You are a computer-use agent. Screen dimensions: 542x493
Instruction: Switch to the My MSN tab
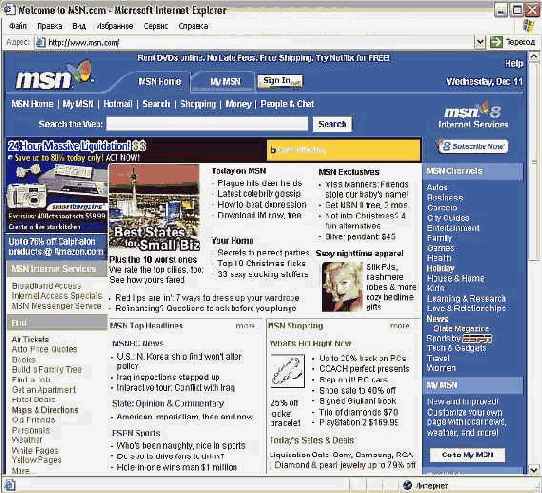point(225,82)
